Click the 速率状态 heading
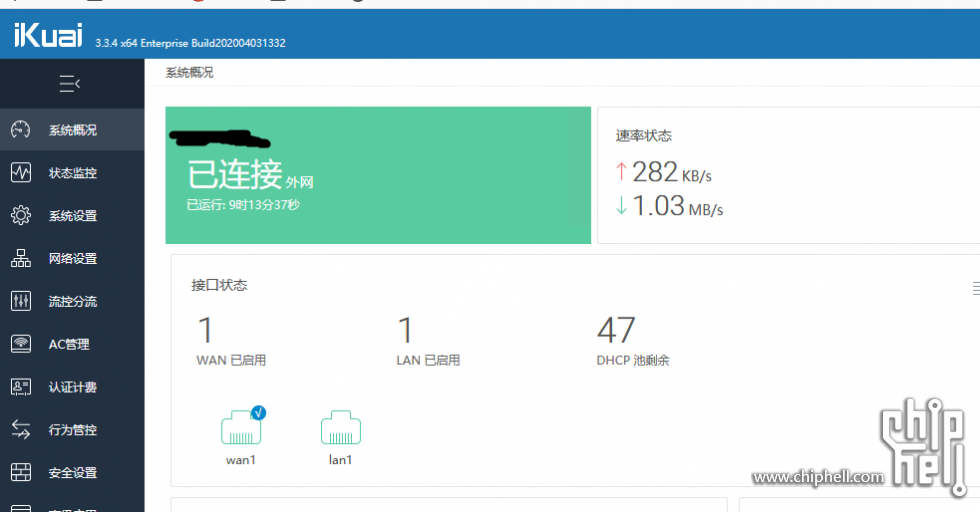Viewport: 980px width, 512px height. tap(644, 136)
